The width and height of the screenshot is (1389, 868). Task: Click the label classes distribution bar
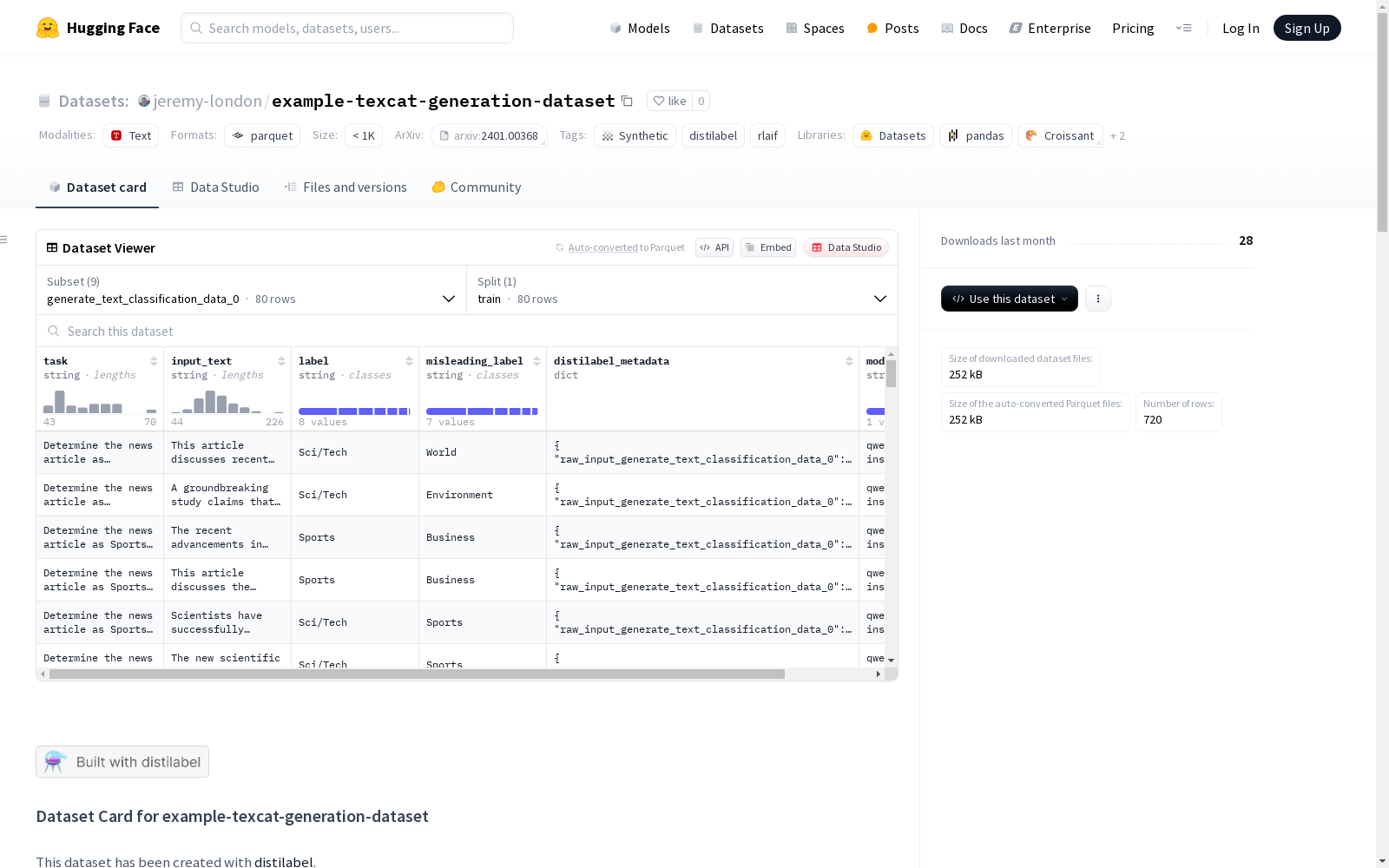pos(354,411)
